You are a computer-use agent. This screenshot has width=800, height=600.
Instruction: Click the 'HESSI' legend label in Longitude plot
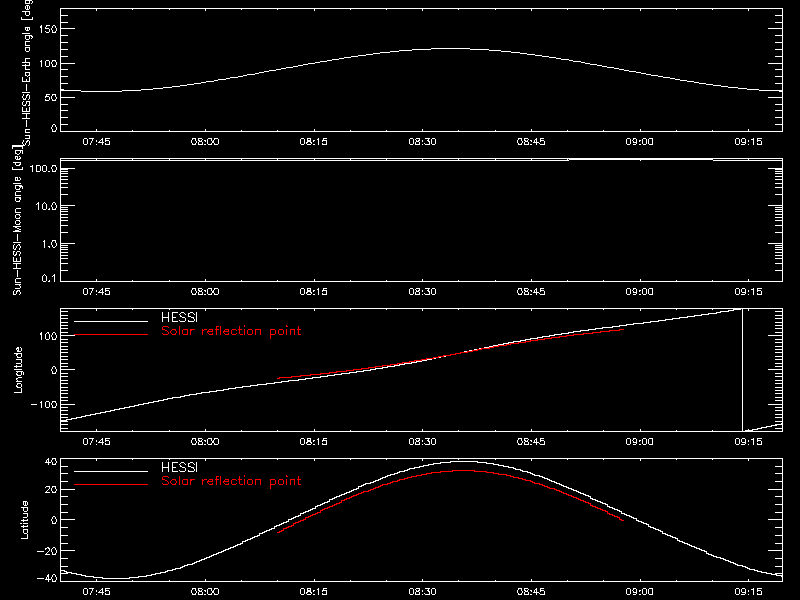179,317
